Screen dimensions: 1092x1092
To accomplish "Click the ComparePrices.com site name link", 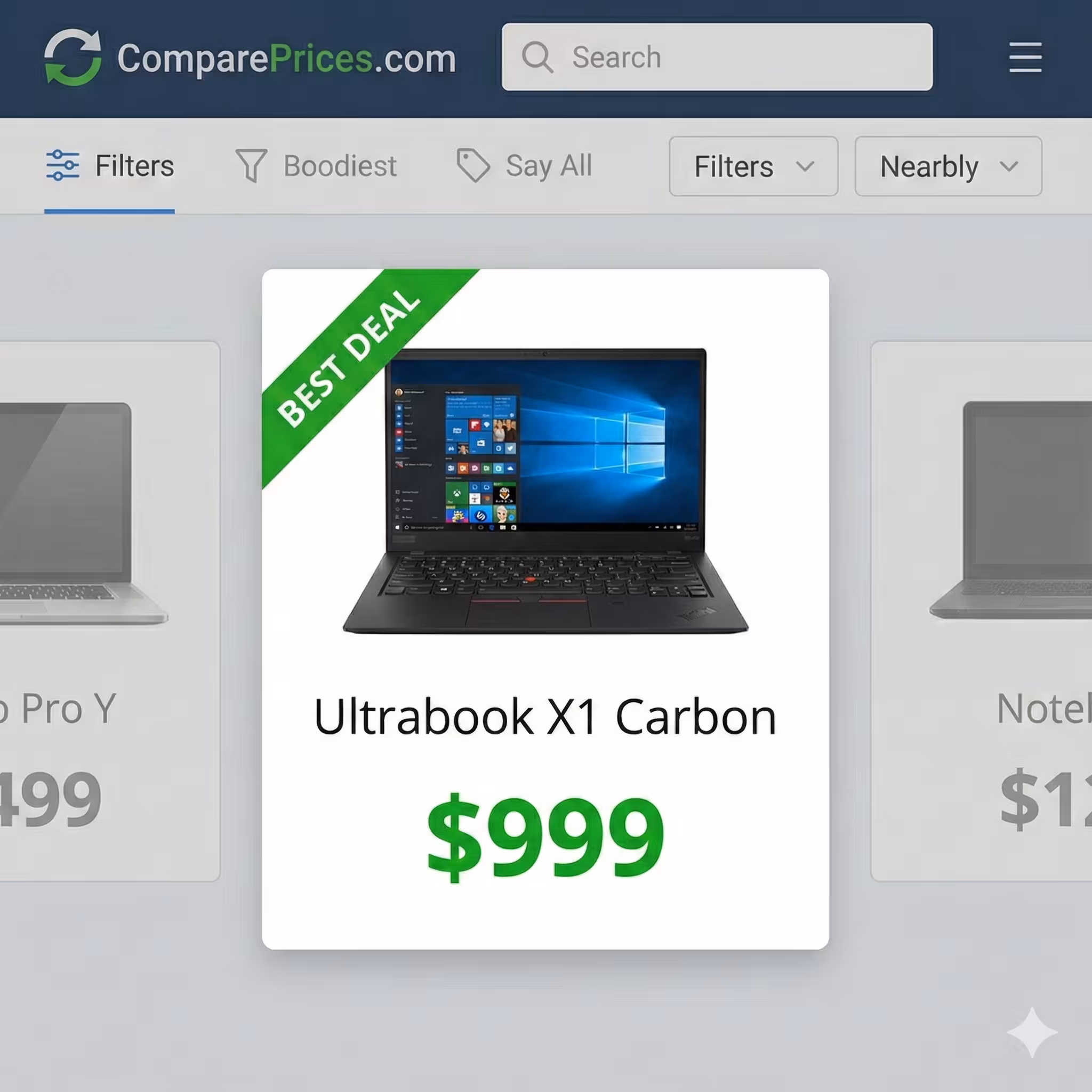I will coord(286,59).
